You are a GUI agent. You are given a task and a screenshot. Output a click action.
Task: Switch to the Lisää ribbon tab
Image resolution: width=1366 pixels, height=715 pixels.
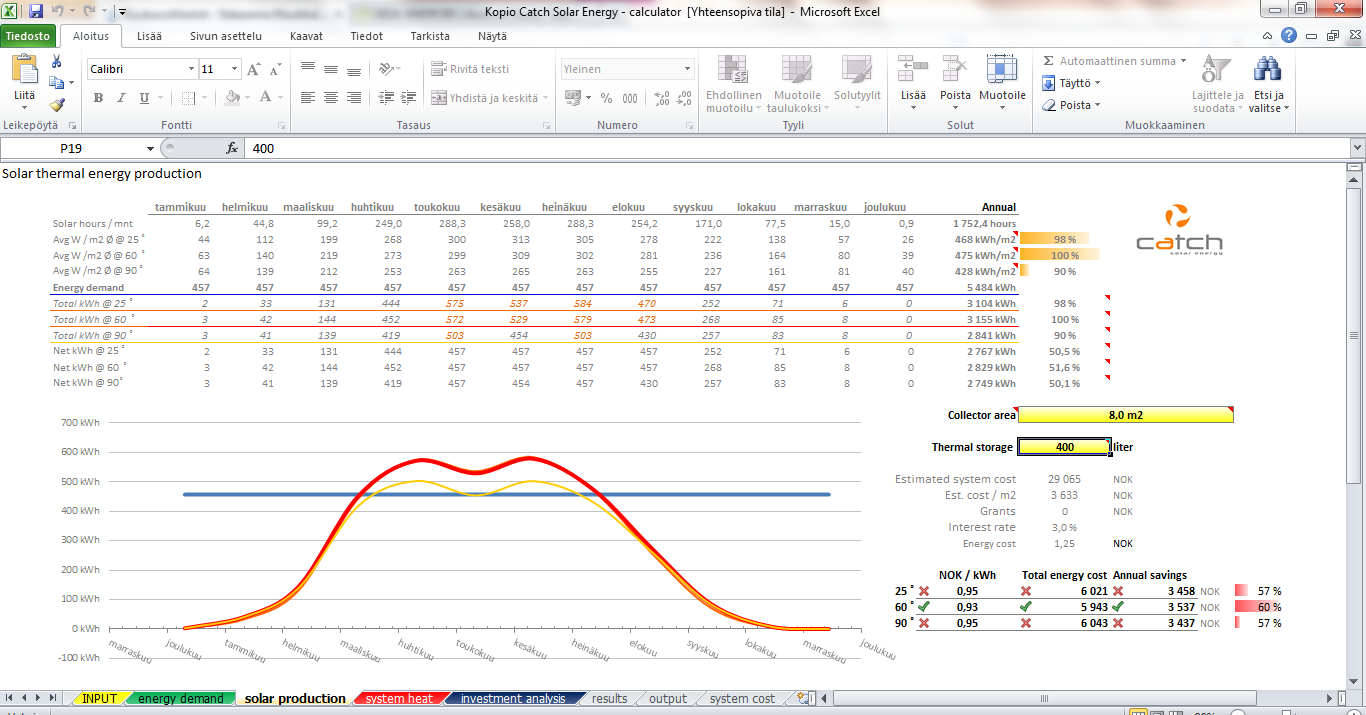click(148, 36)
